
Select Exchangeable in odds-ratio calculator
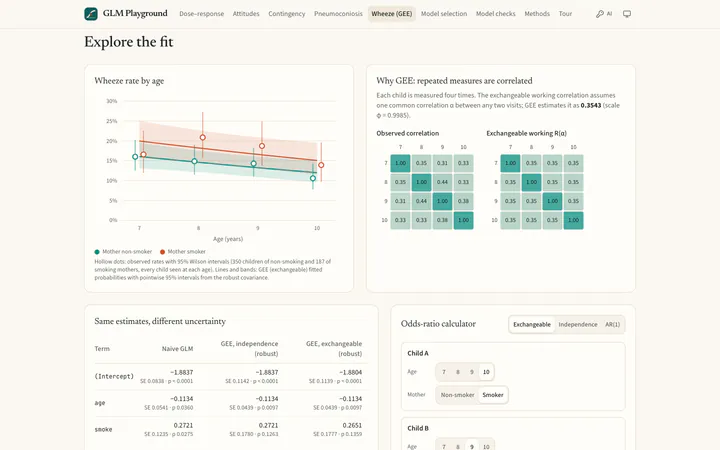pos(532,324)
